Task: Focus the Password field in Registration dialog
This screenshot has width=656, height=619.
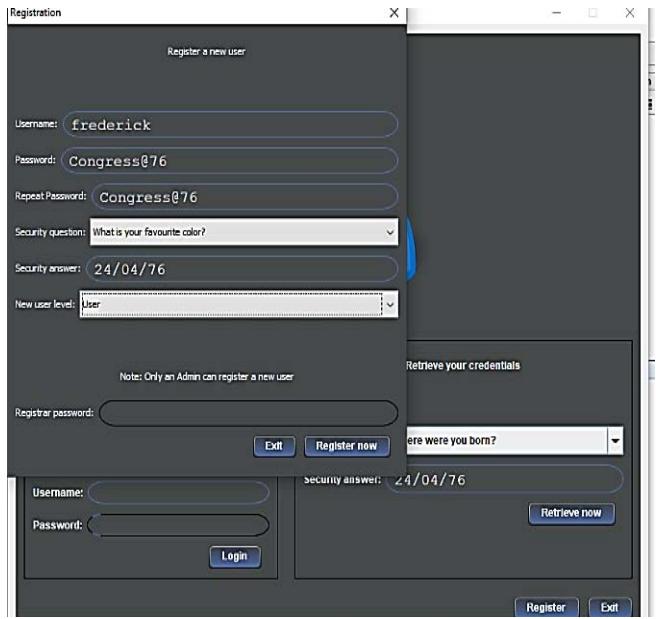Action: [230, 161]
